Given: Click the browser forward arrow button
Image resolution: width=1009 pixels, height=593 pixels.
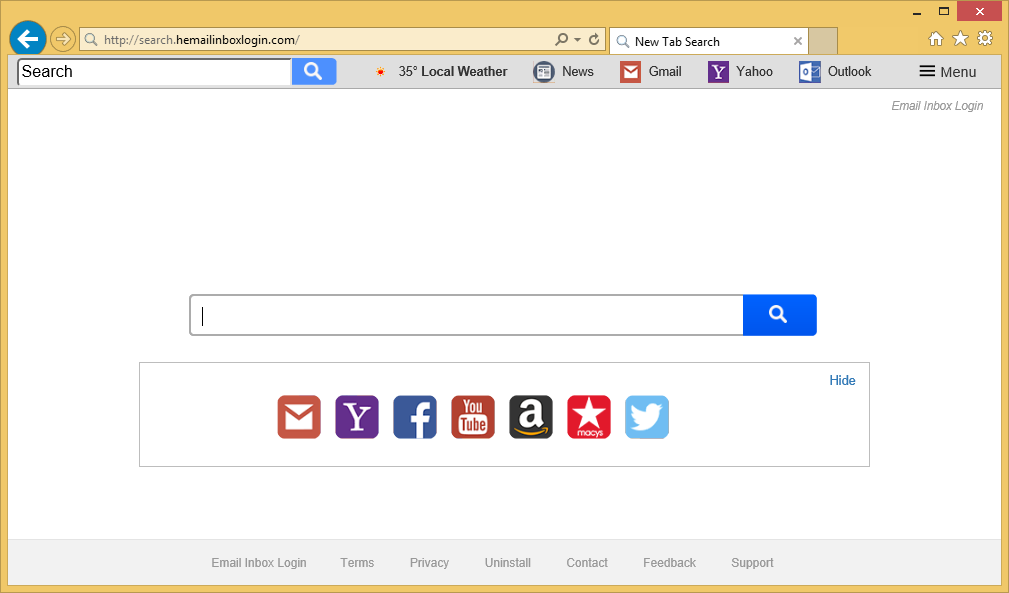Looking at the screenshot, I should (x=62, y=39).
